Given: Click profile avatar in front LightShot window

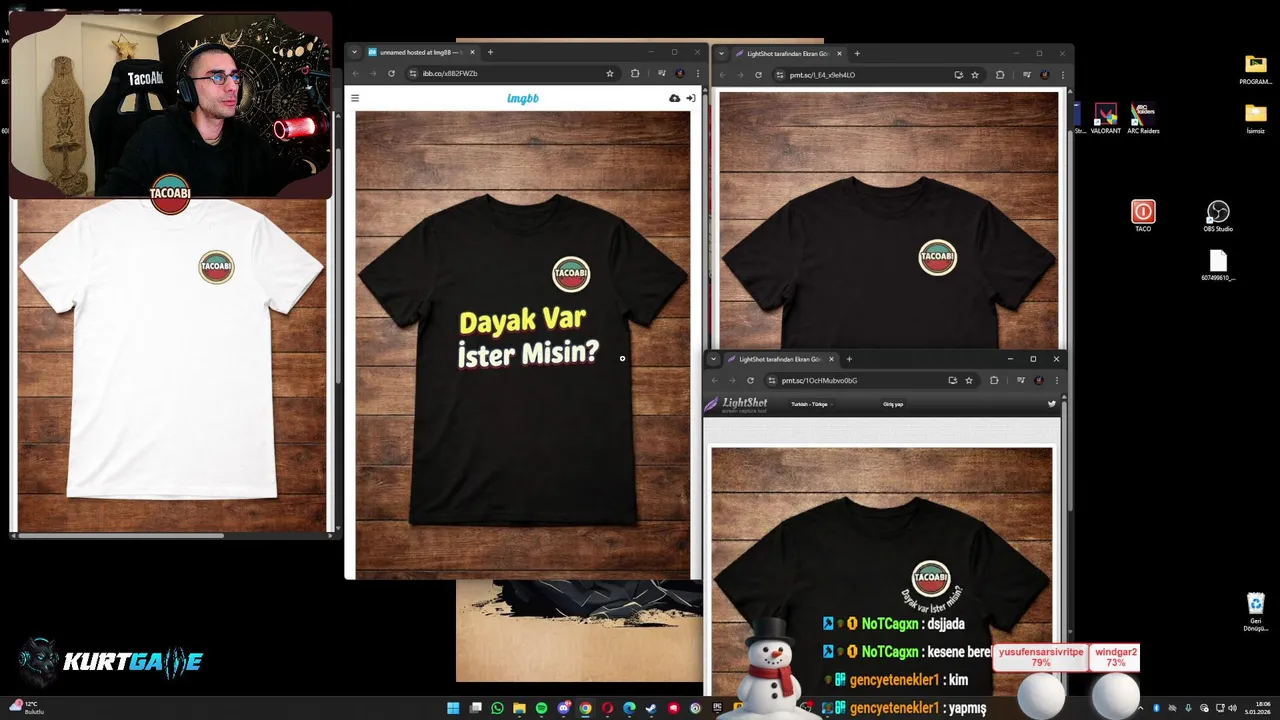Looking at the screenshot, I should point(1039,380).
